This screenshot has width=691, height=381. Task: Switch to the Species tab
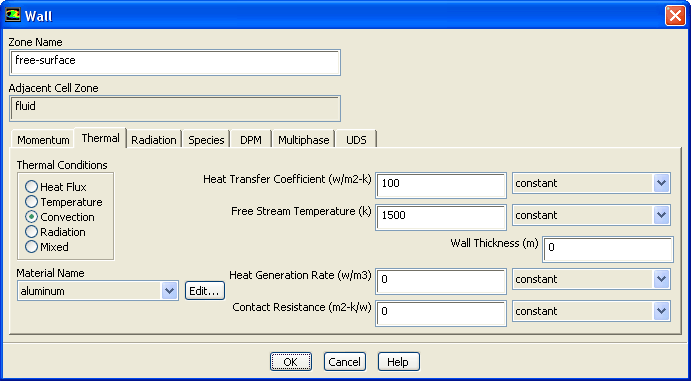[206, 140]
